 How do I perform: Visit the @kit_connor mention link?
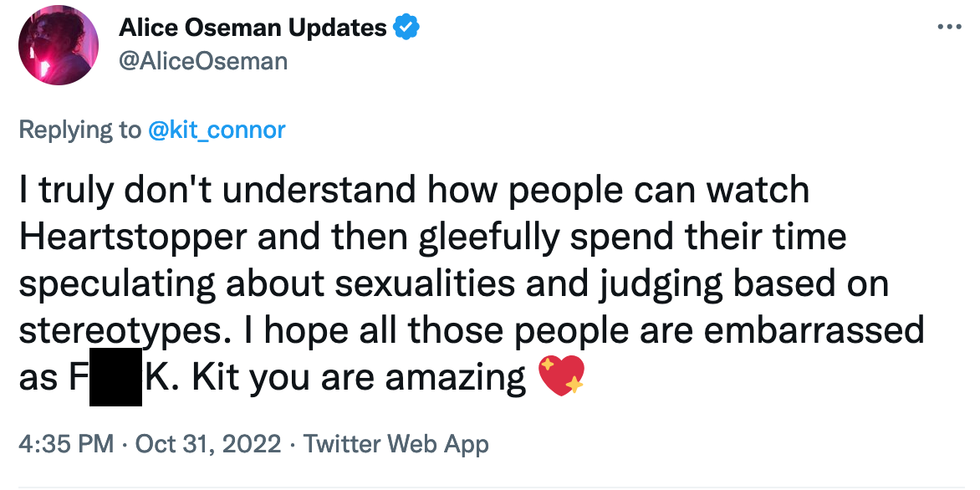click(x=218, y=129)
